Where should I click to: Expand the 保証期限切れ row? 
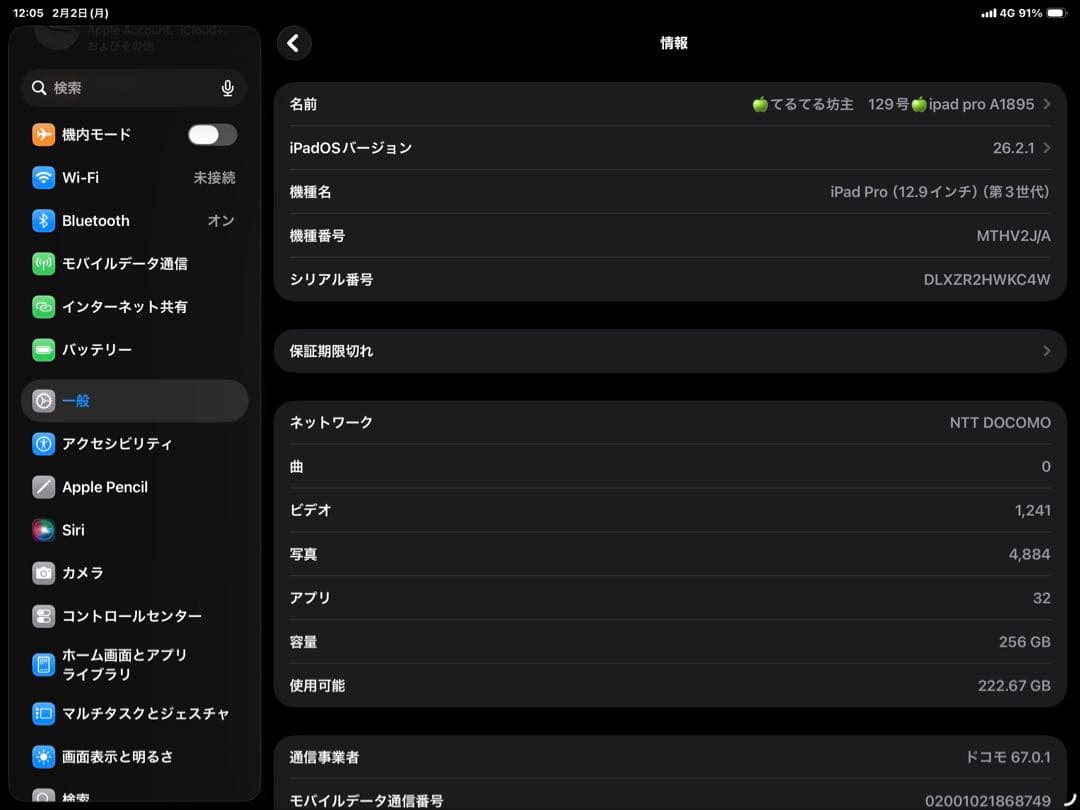[x=1046, y=351]
